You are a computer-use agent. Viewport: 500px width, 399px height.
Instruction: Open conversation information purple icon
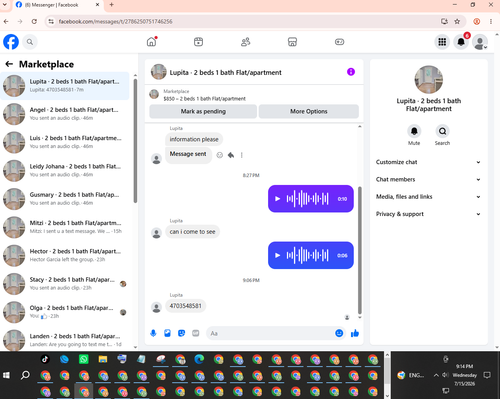tap(351, 72)
